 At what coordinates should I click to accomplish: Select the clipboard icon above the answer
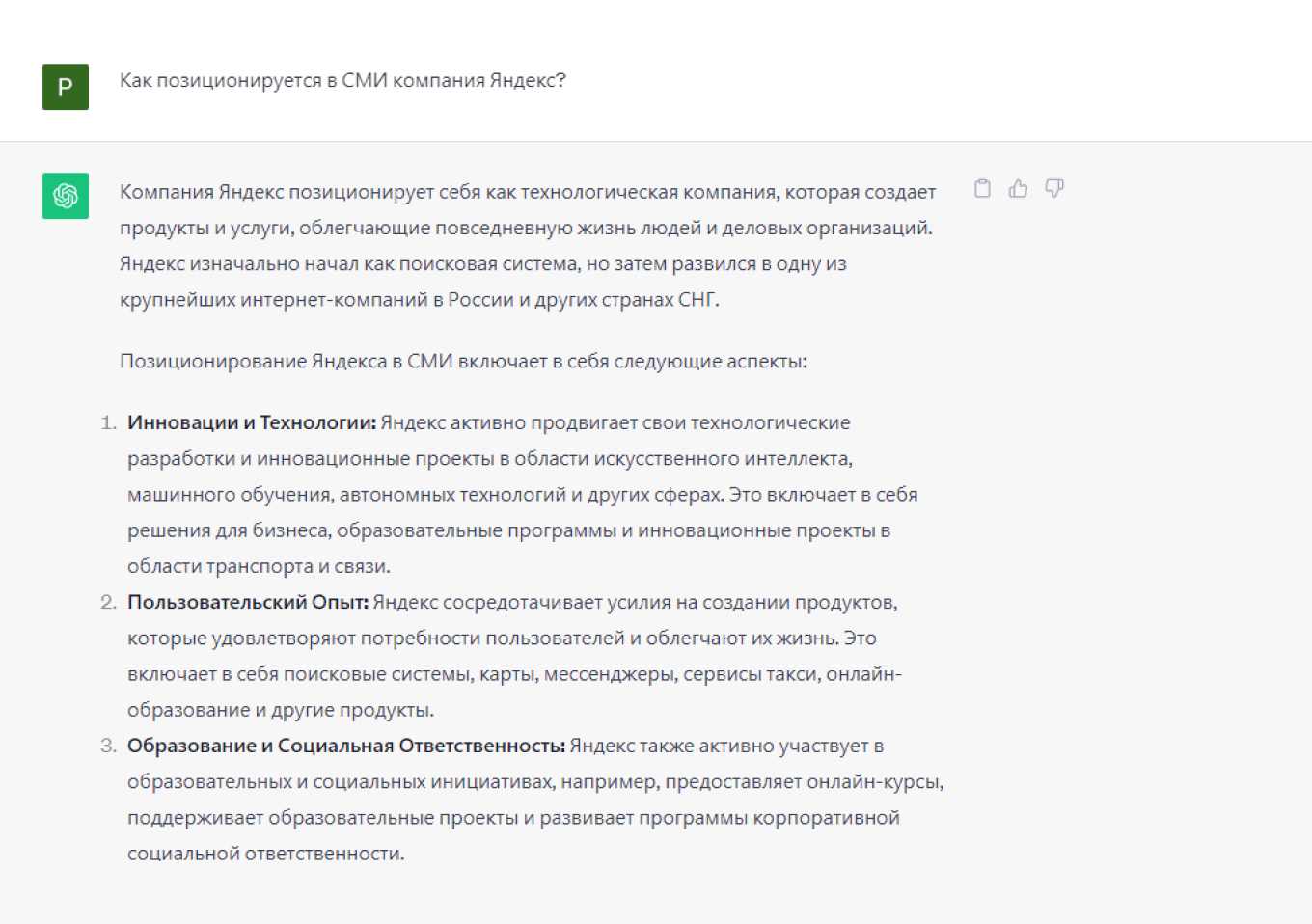(x=982, y=189)
